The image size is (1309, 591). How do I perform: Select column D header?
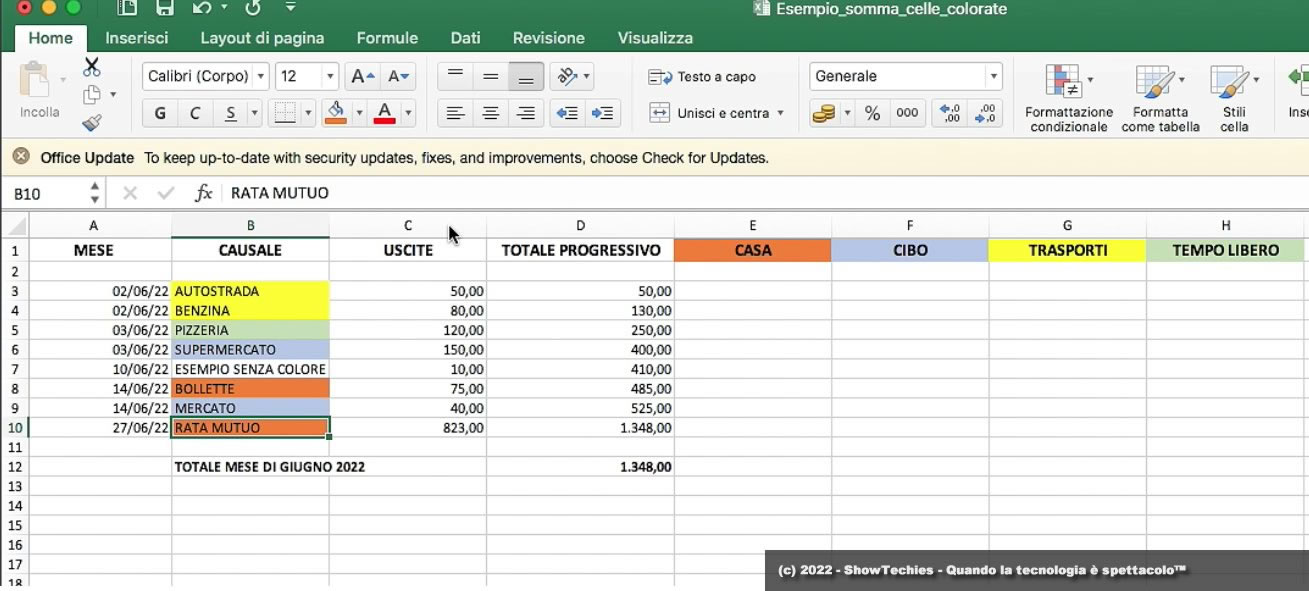[x=580, y=225]
